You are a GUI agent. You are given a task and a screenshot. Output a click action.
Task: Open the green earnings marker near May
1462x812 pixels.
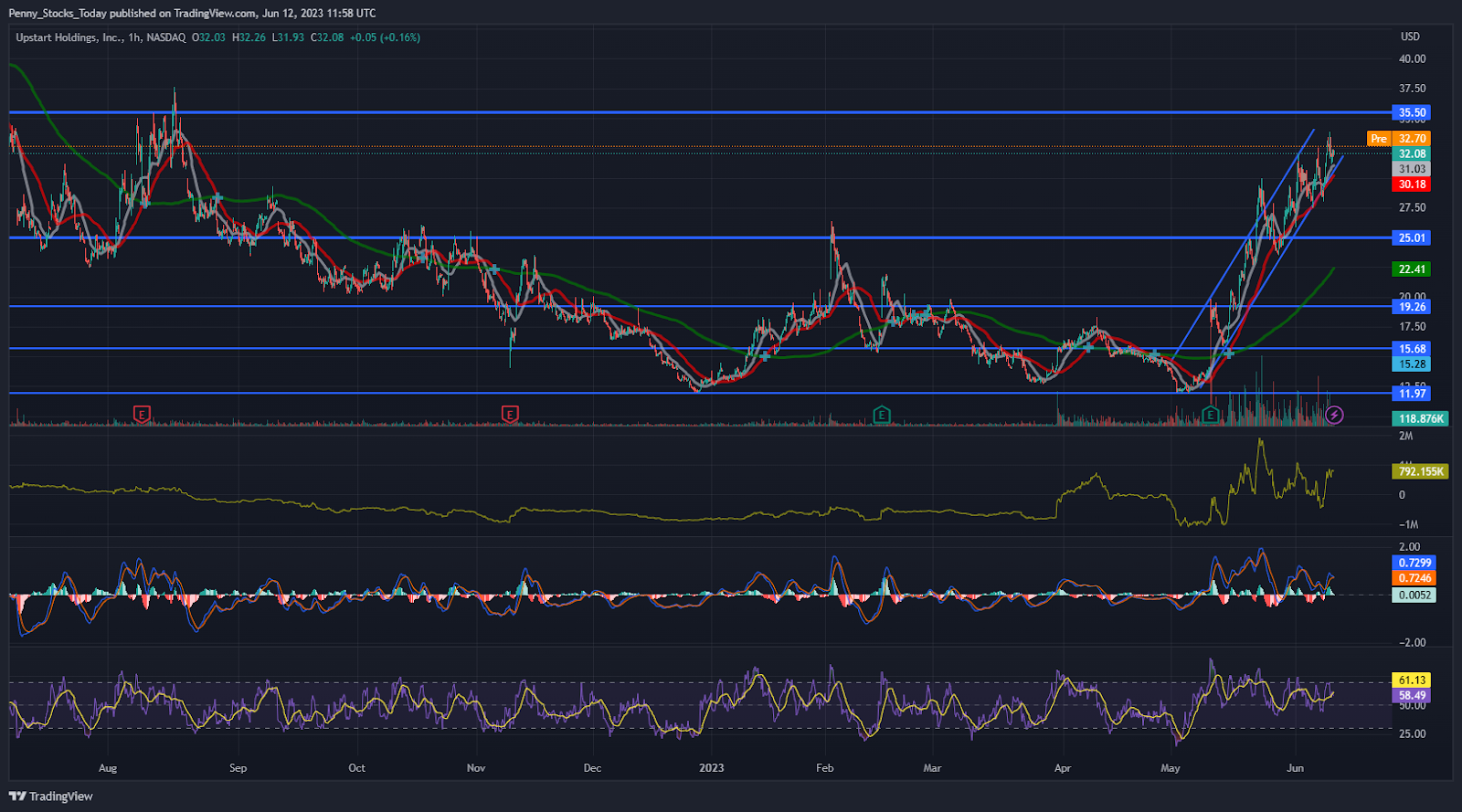[x=1211, y=415]
